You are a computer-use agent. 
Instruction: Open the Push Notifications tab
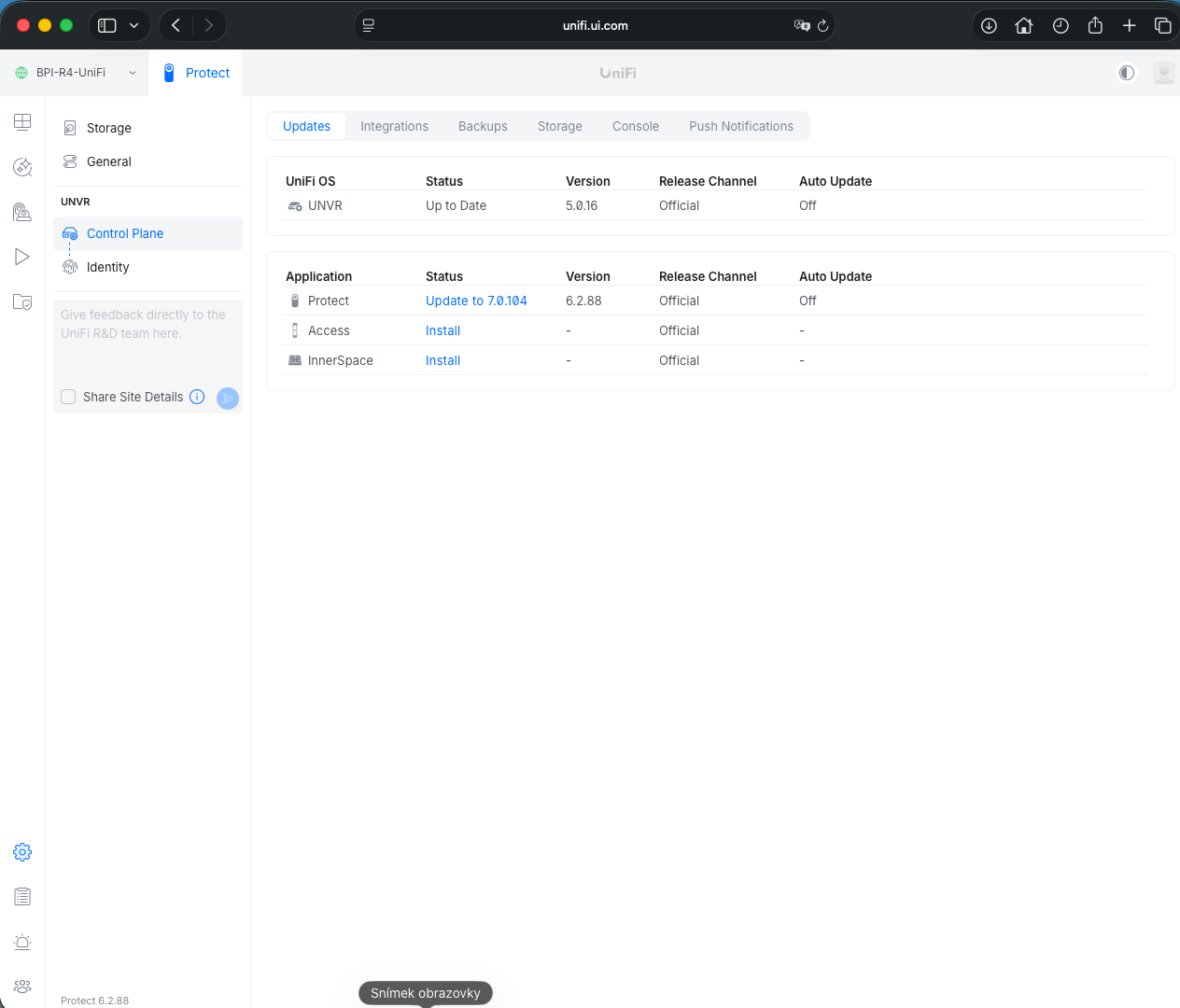tap(740, 126)
